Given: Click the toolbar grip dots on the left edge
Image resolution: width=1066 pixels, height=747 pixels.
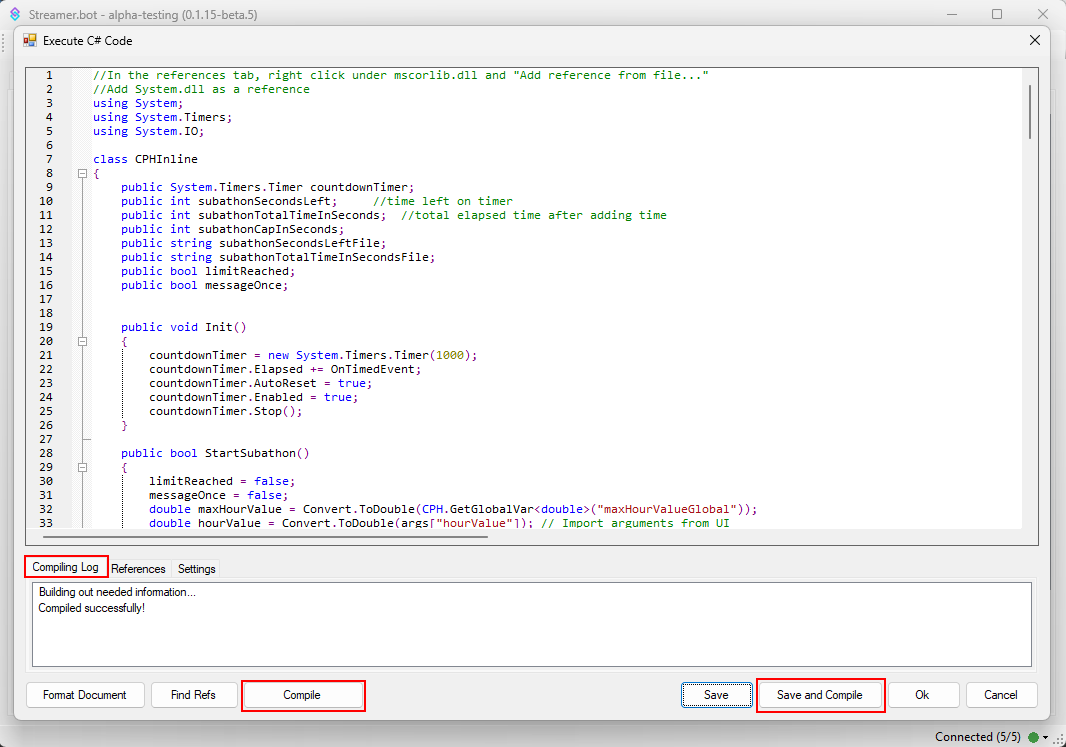Looking at the screenshot, I should 5,42.
